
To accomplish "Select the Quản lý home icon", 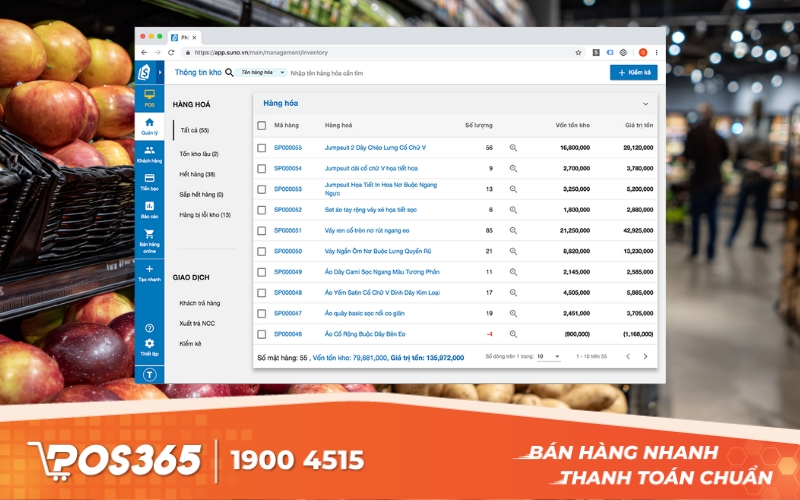I will click(149, 122).
